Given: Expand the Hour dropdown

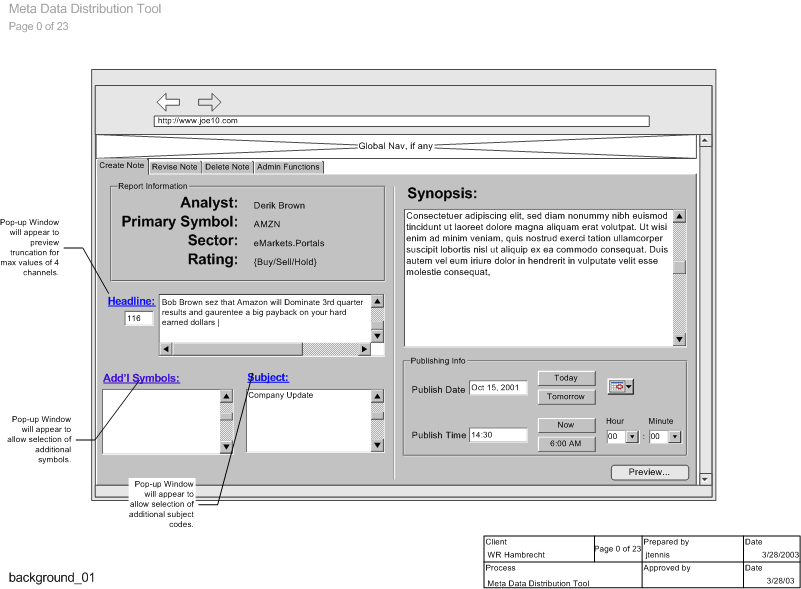Looking at the screenshot, I should point(631,437).
